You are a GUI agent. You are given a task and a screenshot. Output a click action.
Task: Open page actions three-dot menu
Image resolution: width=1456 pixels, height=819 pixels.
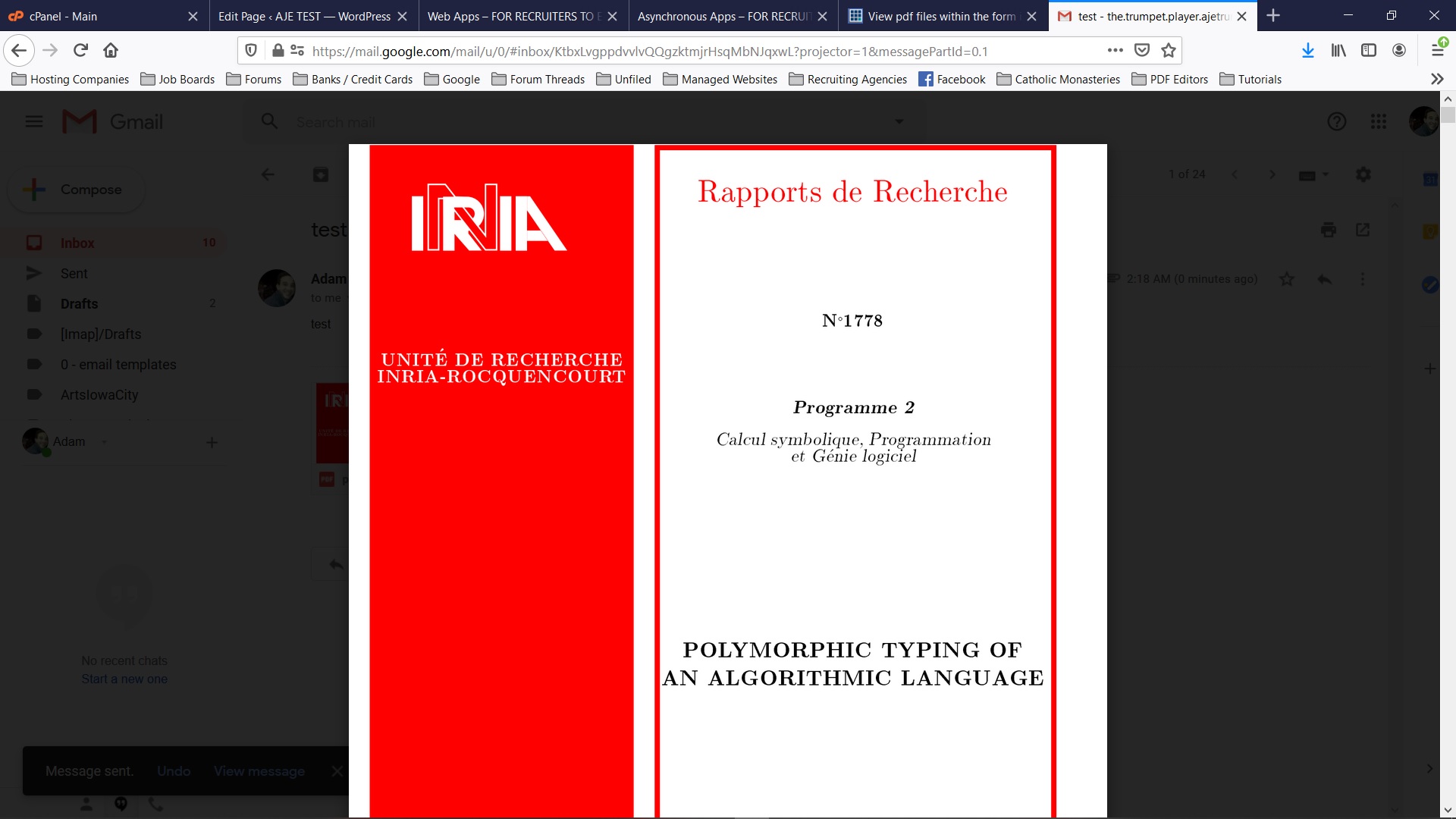[1115, 51]
